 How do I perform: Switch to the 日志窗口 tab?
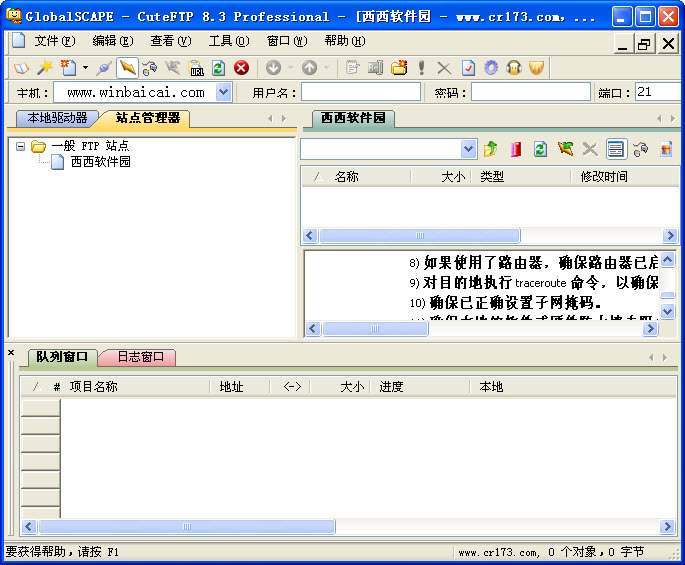(x=140, y=357)
